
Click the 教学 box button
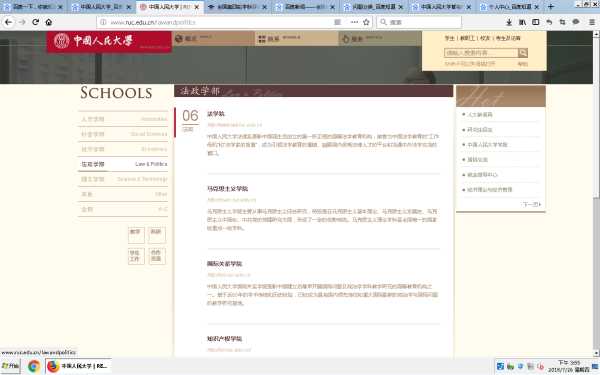click(136, 235)
